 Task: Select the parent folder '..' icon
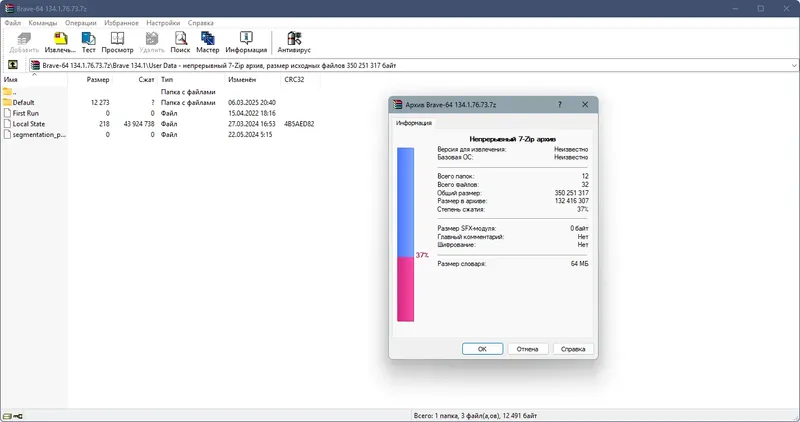coord(7,92)
